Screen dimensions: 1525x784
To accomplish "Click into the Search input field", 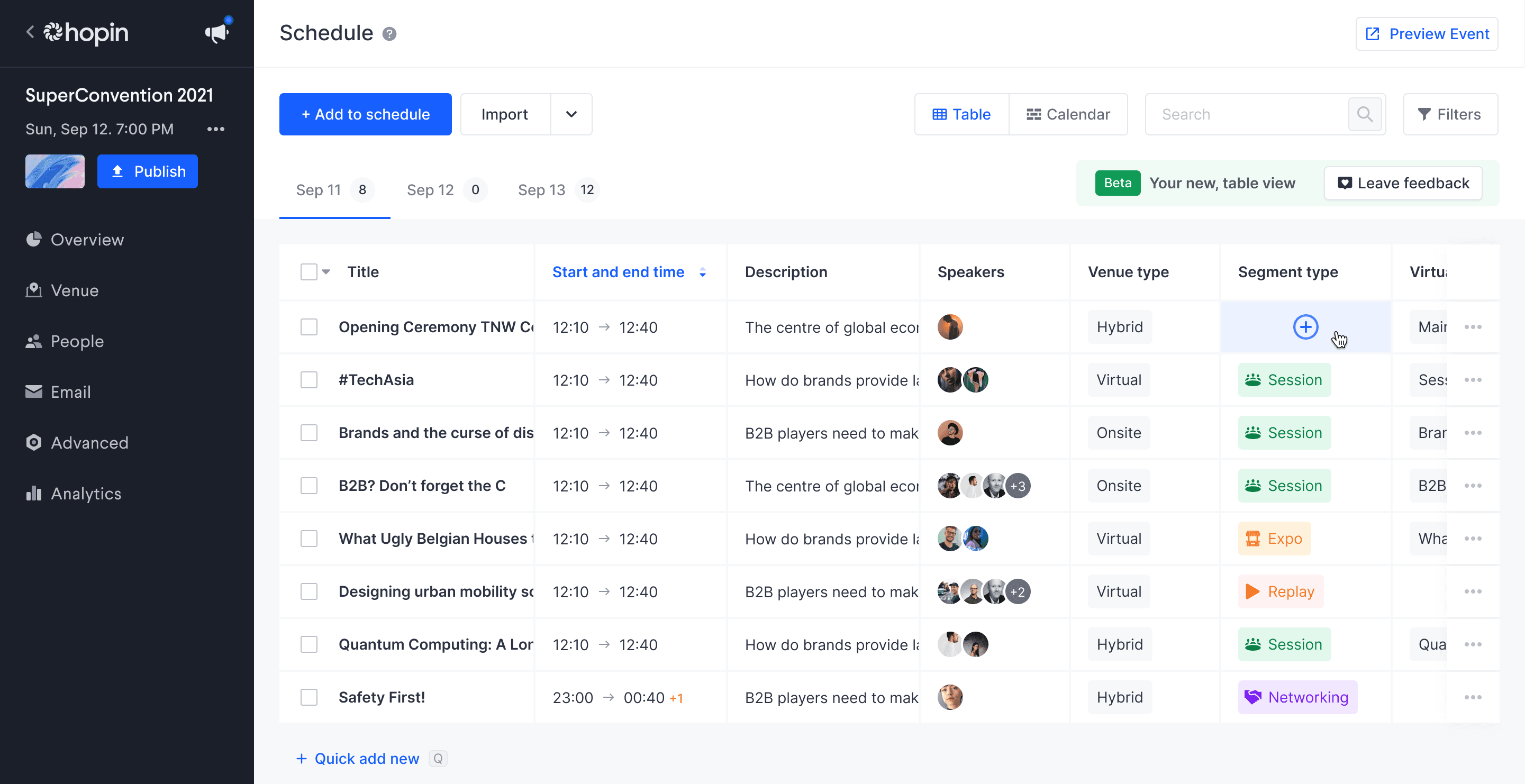I will pos(1246,114).
